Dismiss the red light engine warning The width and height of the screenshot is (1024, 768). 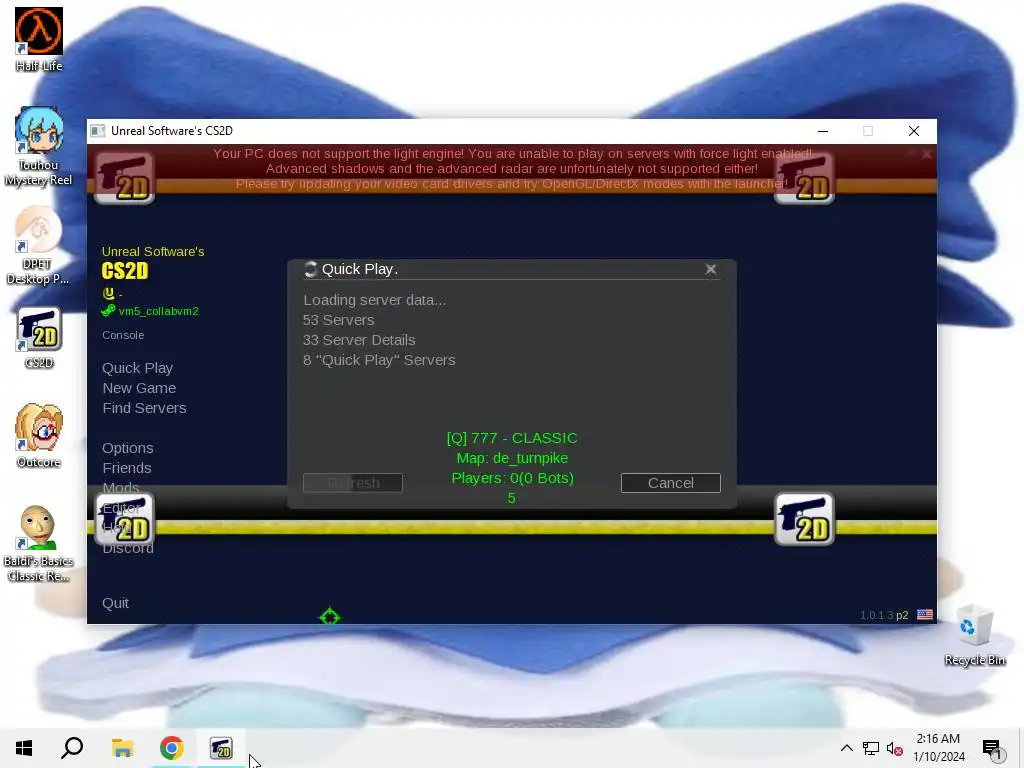(926, 154)
